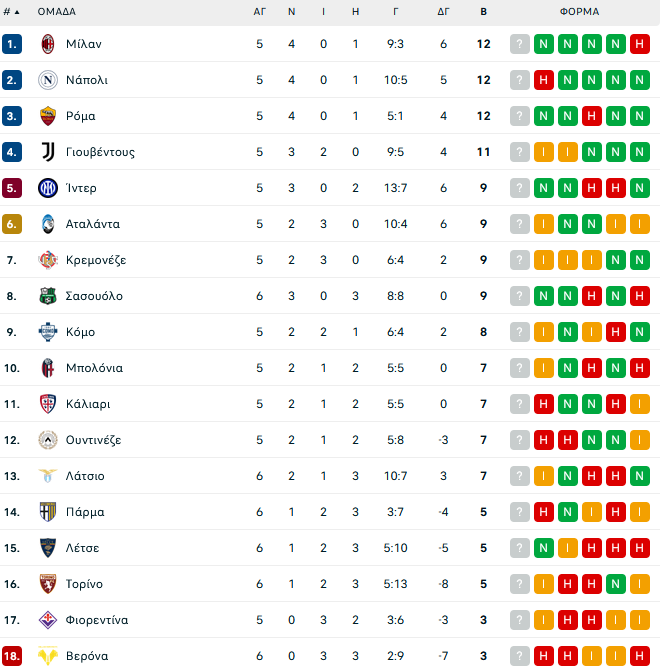Viewport: 668px width, 672px height.
Task: Click the Fiorentina club crest
Action: tap(47, 620)
